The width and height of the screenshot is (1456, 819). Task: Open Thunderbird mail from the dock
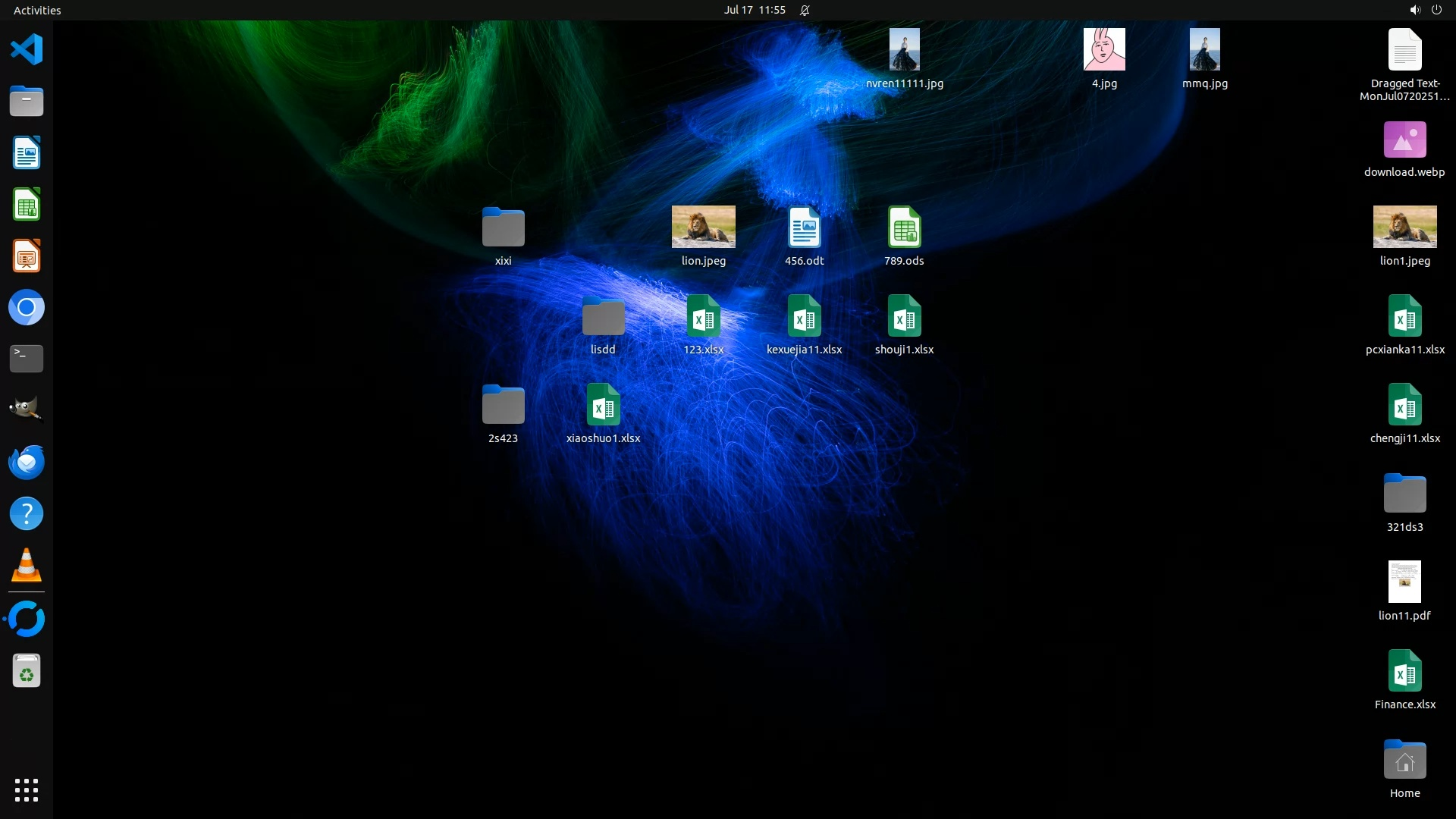tap(27, 462)
